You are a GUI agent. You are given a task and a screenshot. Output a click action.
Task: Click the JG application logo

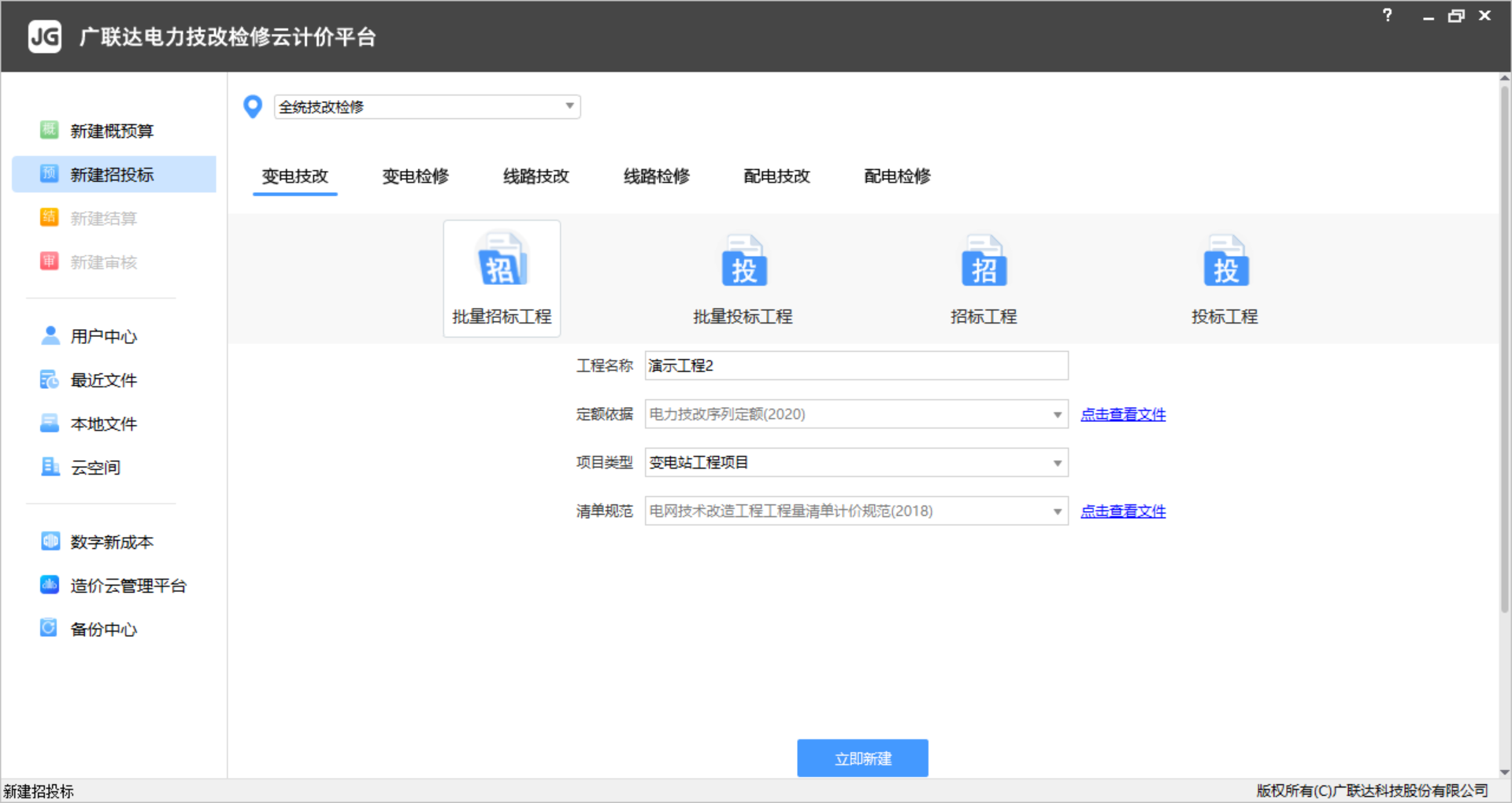pos(45,36)
